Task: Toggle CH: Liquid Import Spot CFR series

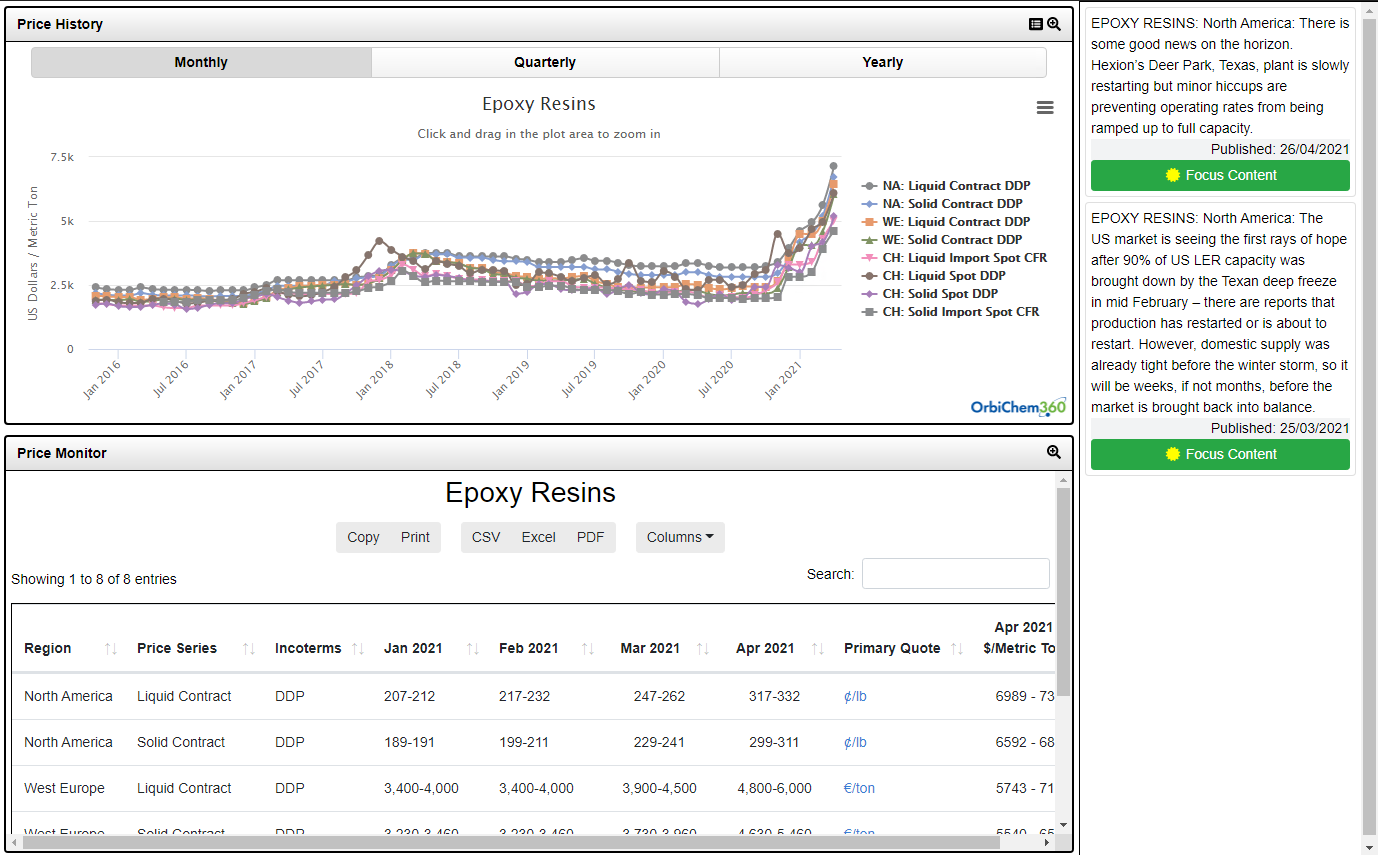Action: coord(954,258)
